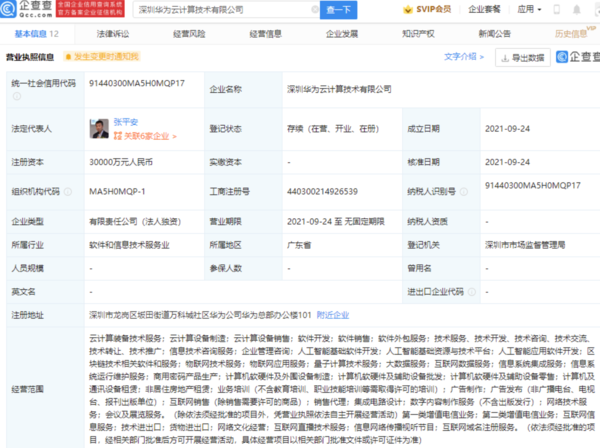Select 所属行业 value 软件和信息技术服务业
600x448 pixels.
[129, 245]
